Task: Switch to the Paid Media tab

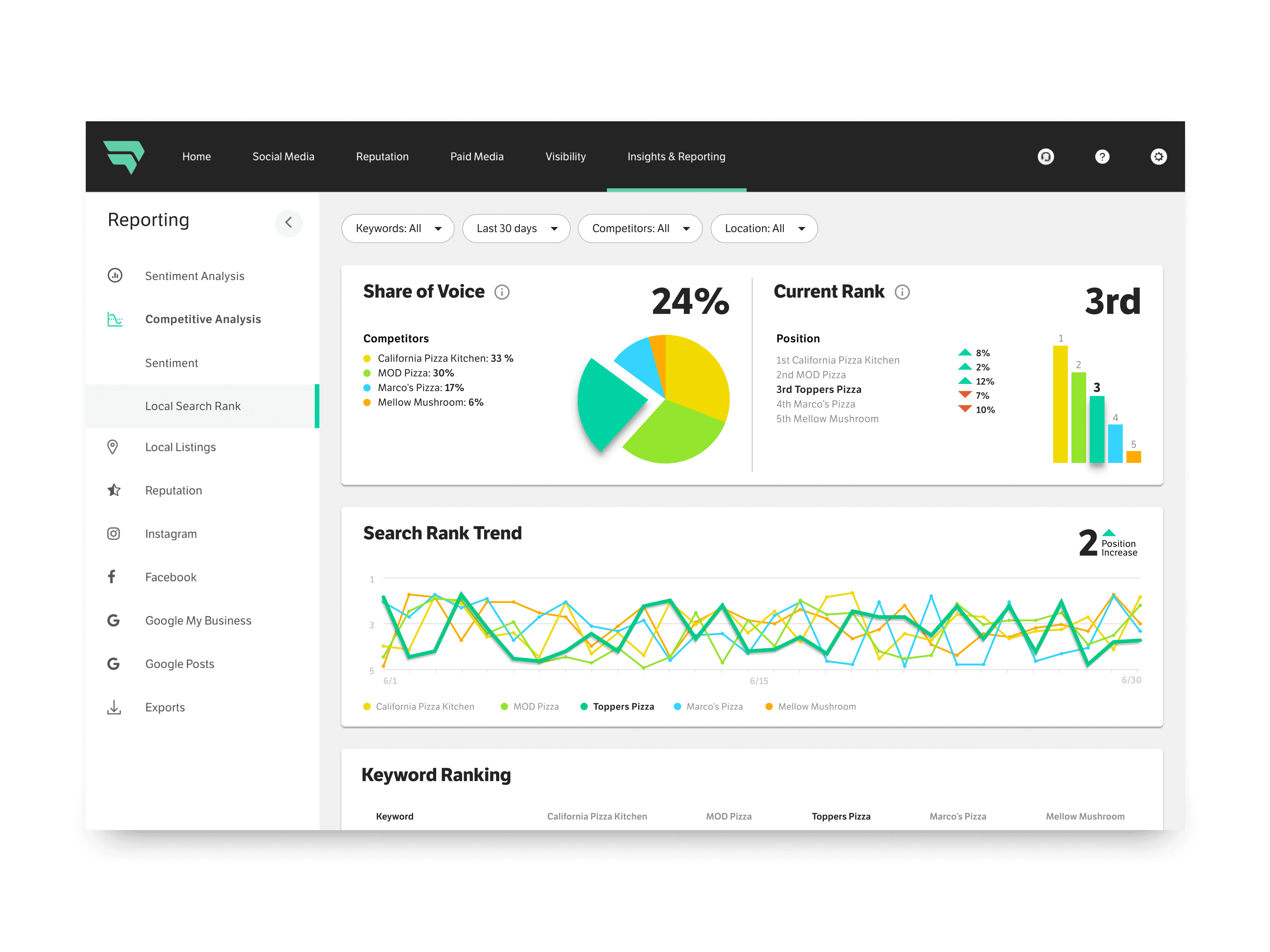Action: 477,157
